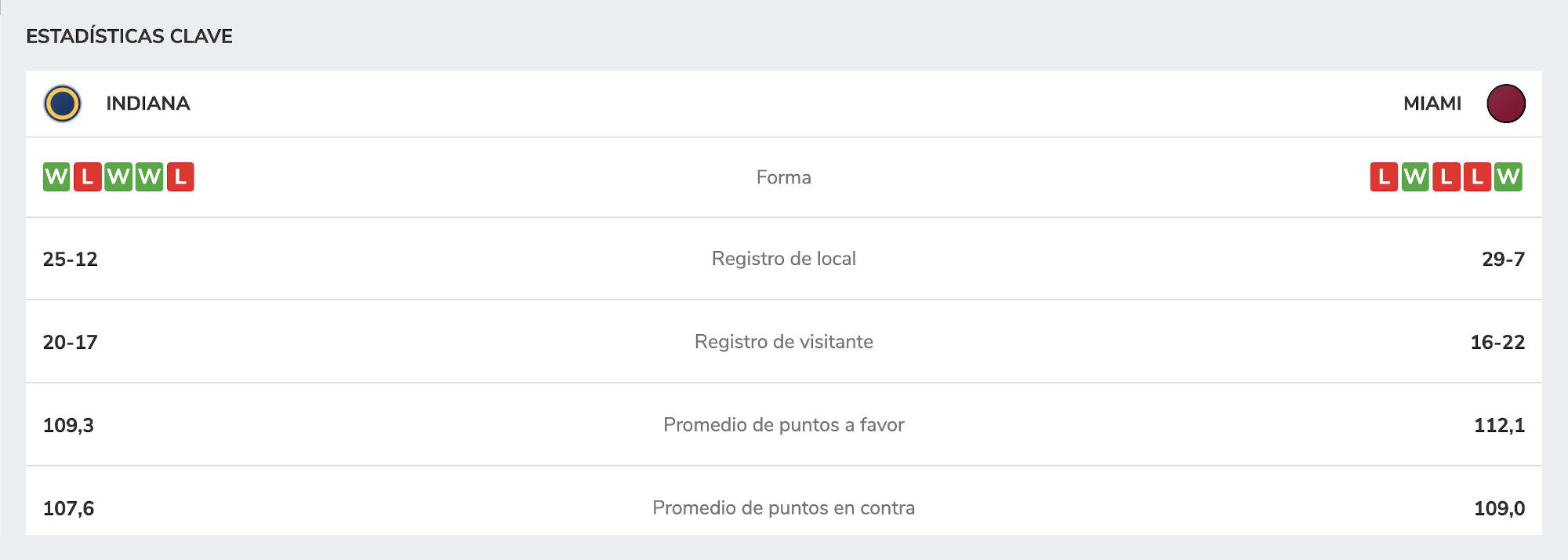
Task: Select the INDIANA team name
Action: 148,104
